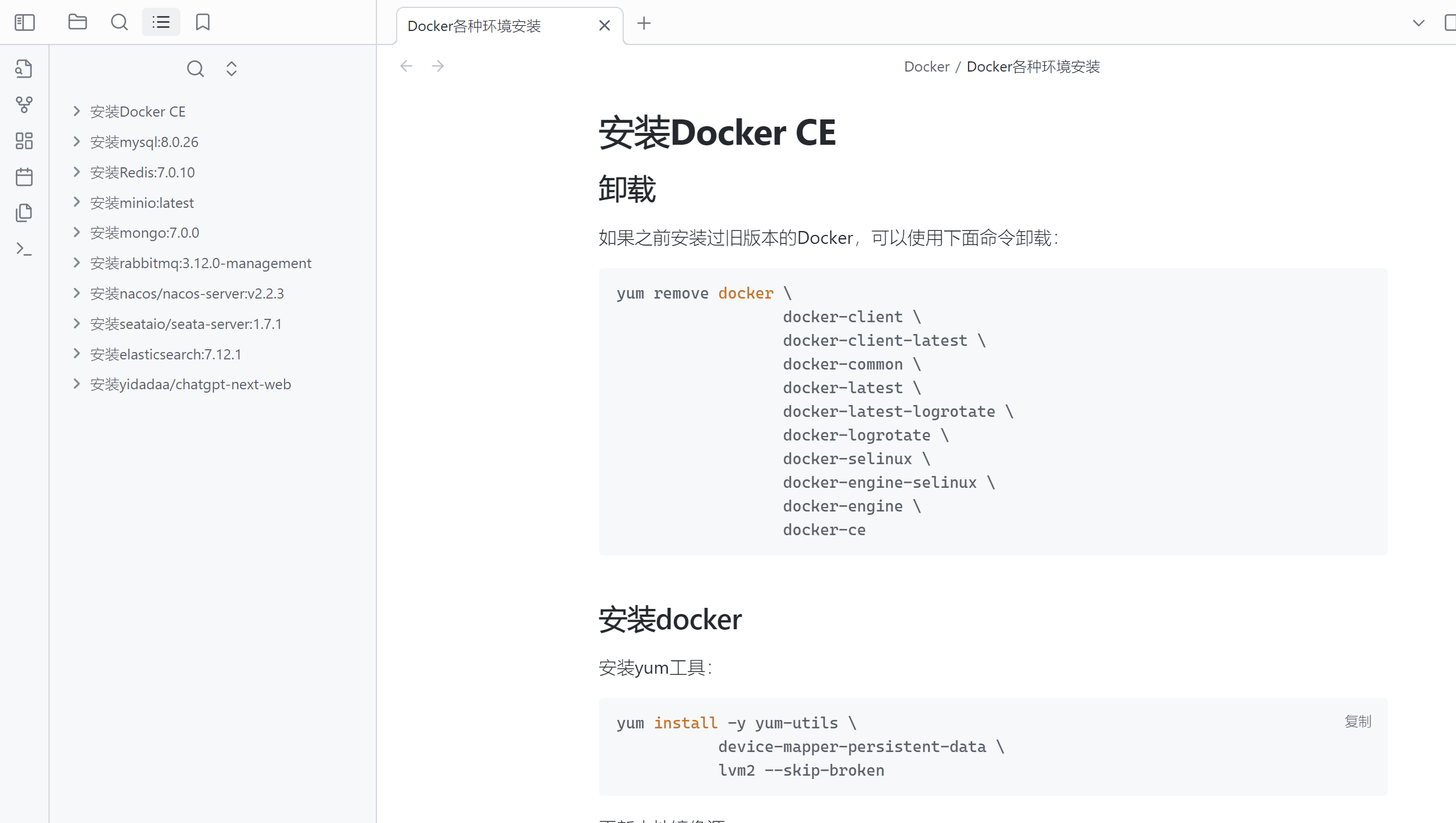Screen dimensions: 1456x823
Task: Jump to 安装Redis:7.0.10 heading
Action: [143, 172]
